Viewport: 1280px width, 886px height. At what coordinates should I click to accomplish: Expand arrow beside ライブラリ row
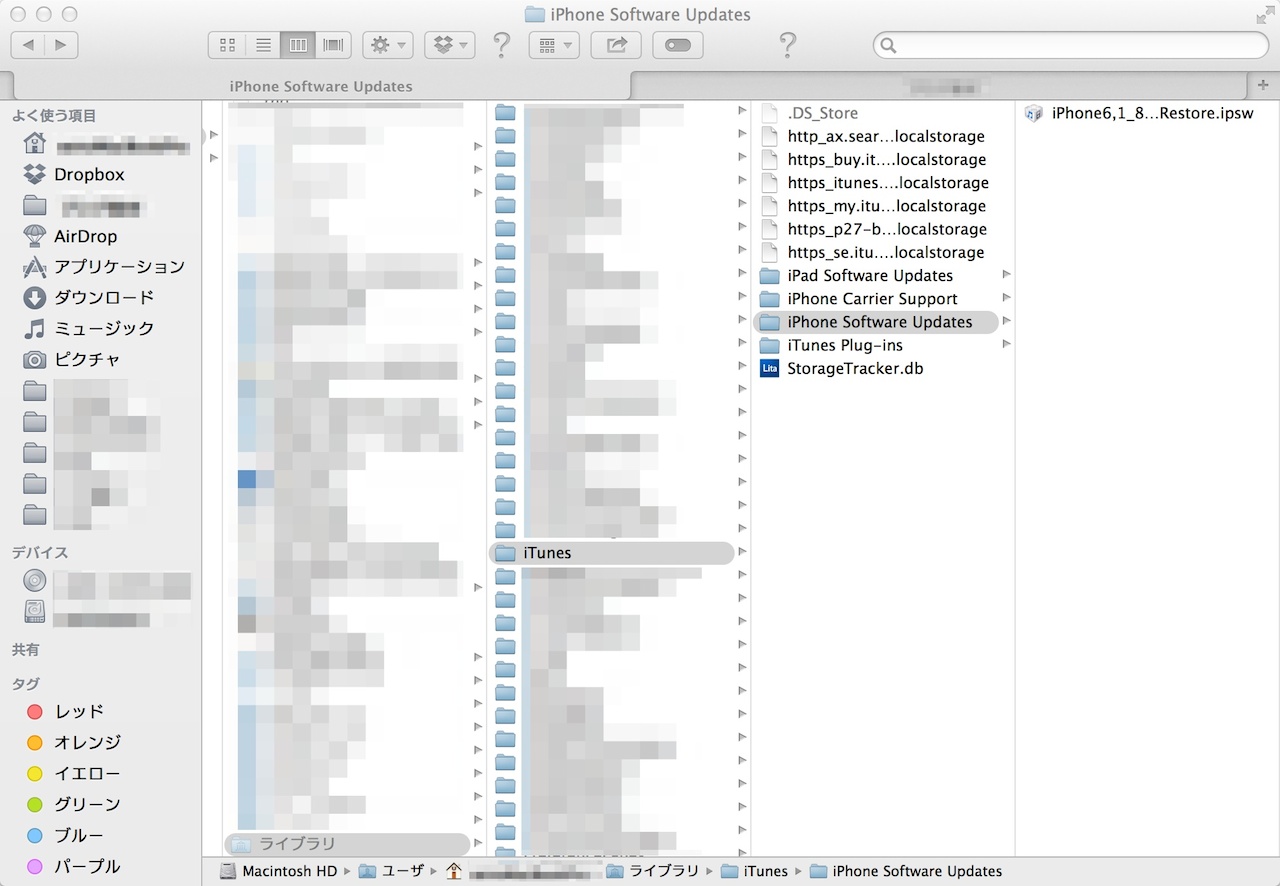[478, 844]
